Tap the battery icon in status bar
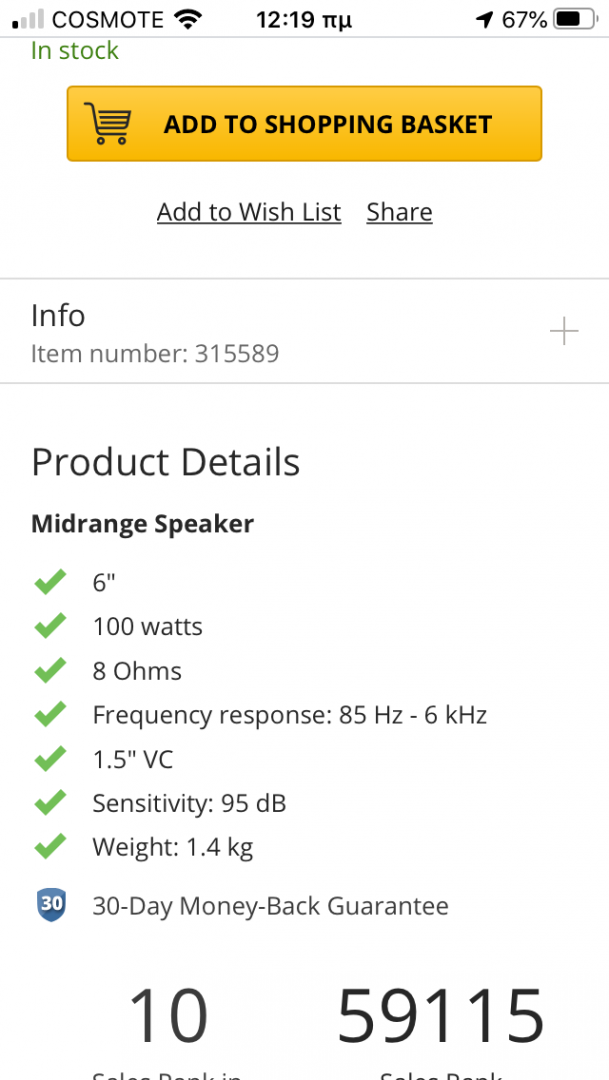Viewport: 609px width, 1080px height. (x=573, y=19)
